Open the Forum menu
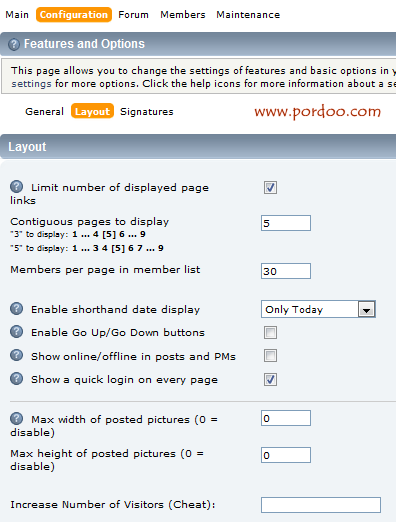This screenshot has width=396, height=522. click(x=133, y=15)
